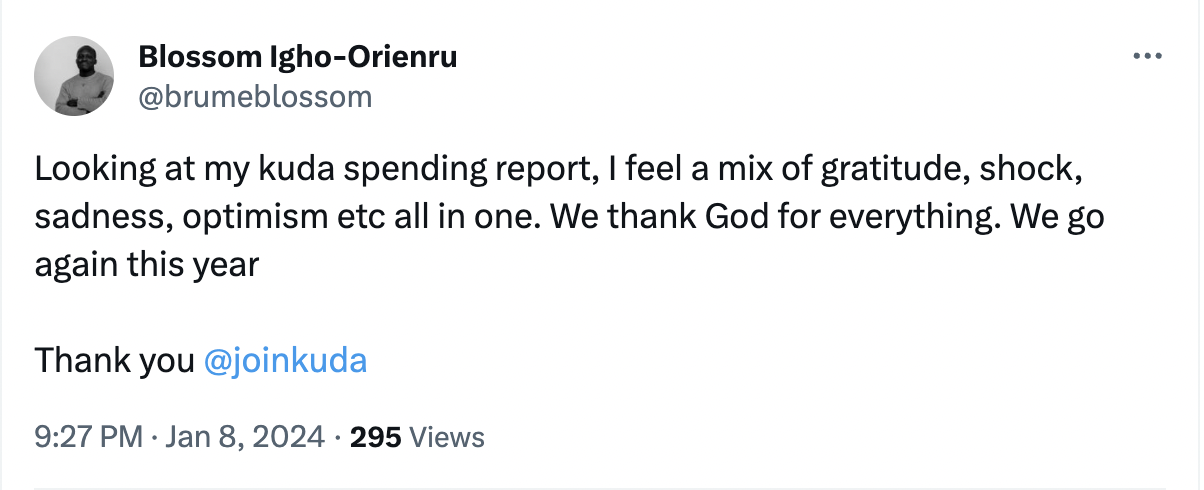The image size is (1204, 490).
Task: Click the 295 view count number
Action: click(376, 437)
